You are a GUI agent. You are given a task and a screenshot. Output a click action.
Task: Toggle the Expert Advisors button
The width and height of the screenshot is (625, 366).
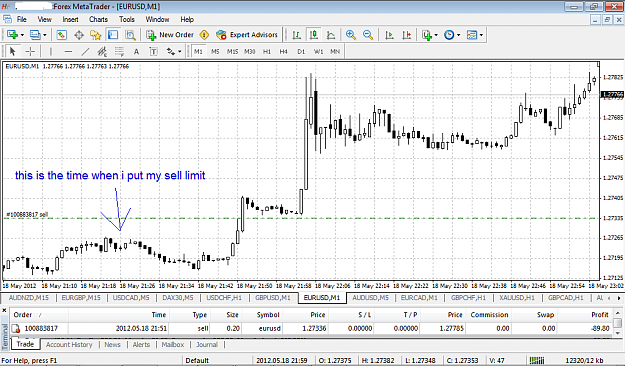[x=247, y=35]
